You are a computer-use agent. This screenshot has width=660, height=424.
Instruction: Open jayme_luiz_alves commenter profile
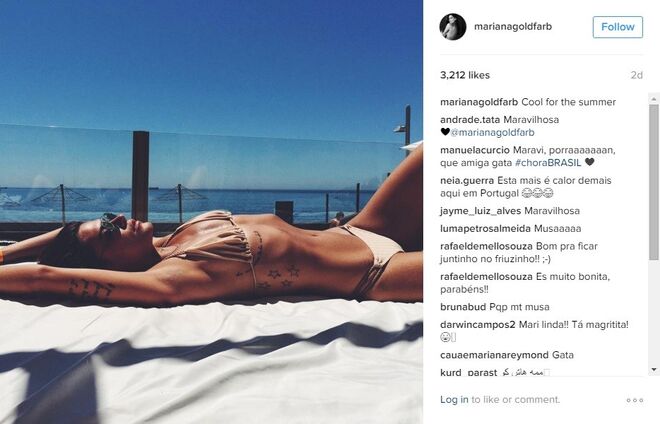(x=481, y=211)
